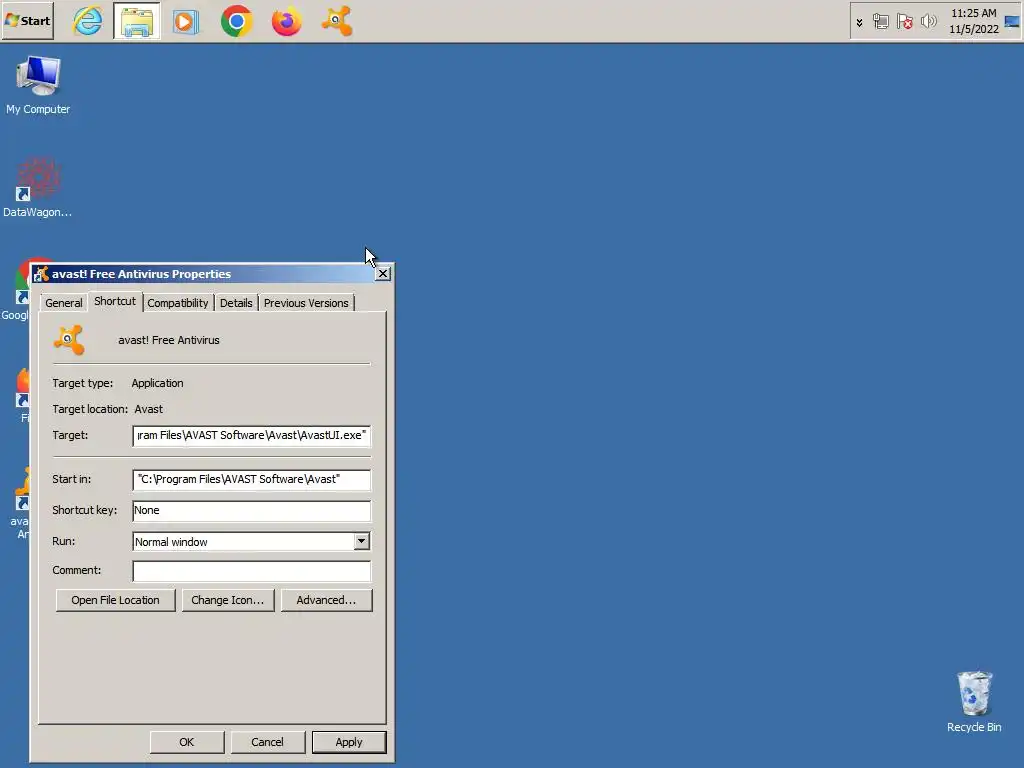Click the 'avast! Free Antivirus' name text
The image size is (1024, 768).
coord(168,340)
